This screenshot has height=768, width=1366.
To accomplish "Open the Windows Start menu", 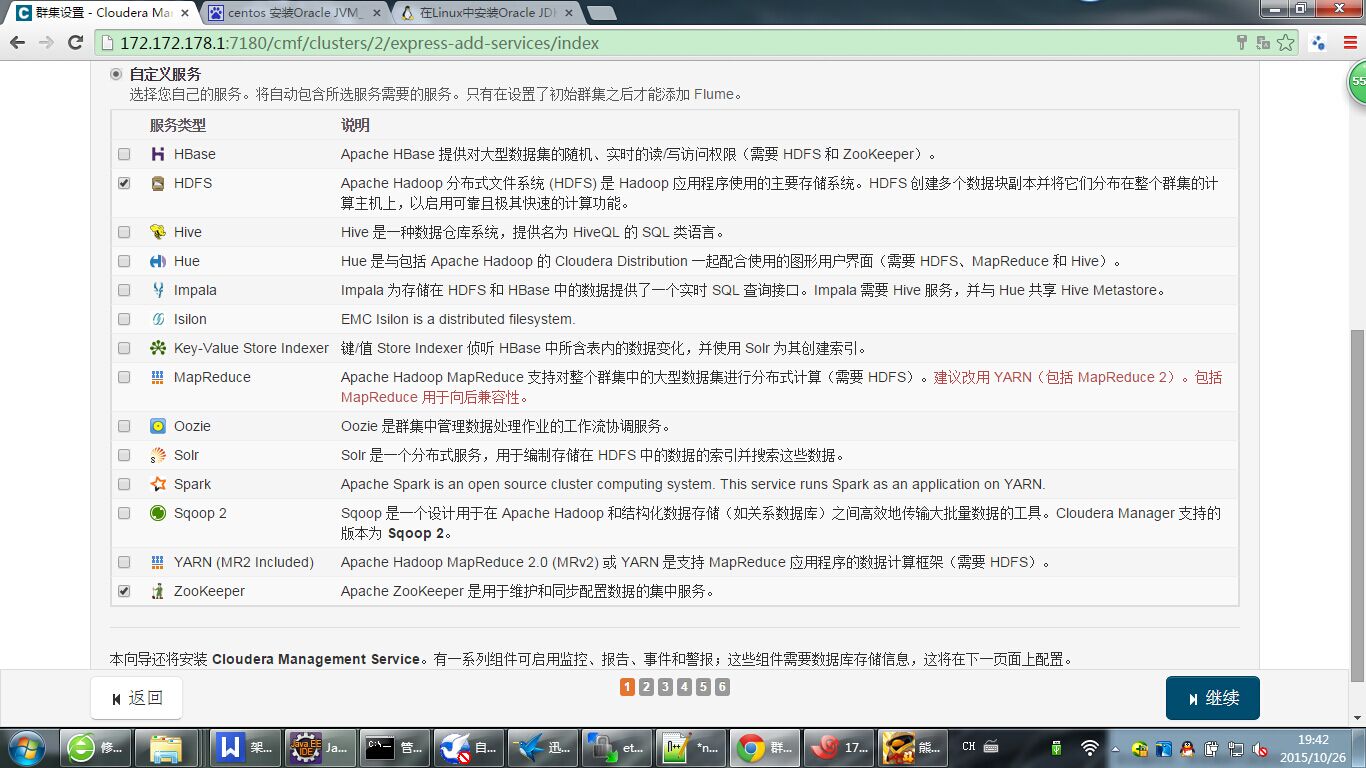I will [26, 747].
